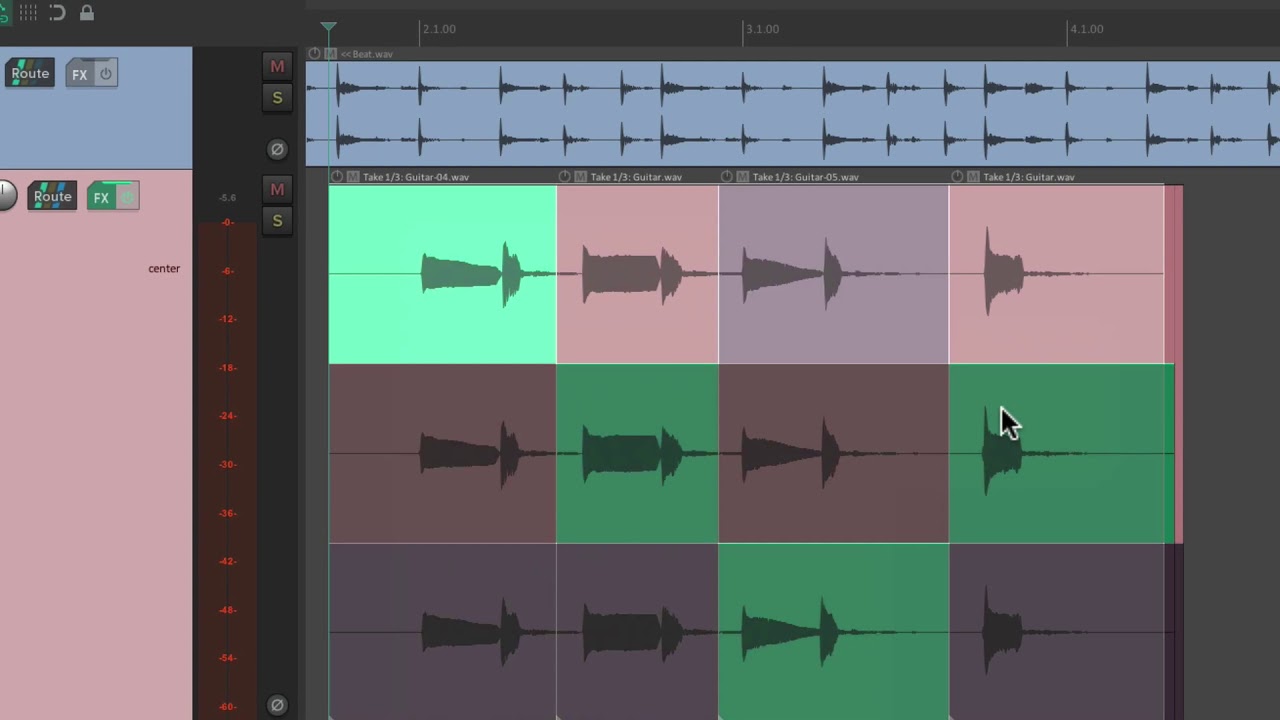Select the Beat.wav waveform item
This screenshot has width=1280, height=720.
(x=792, y=113)
